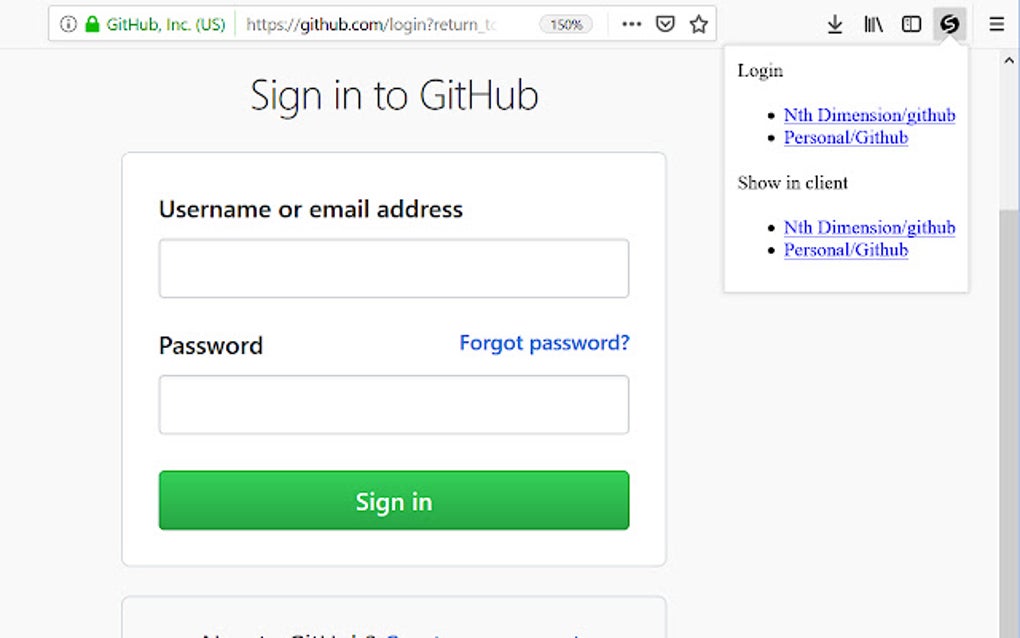Click the Save to Pocket icon

click(x=665, y=24)
